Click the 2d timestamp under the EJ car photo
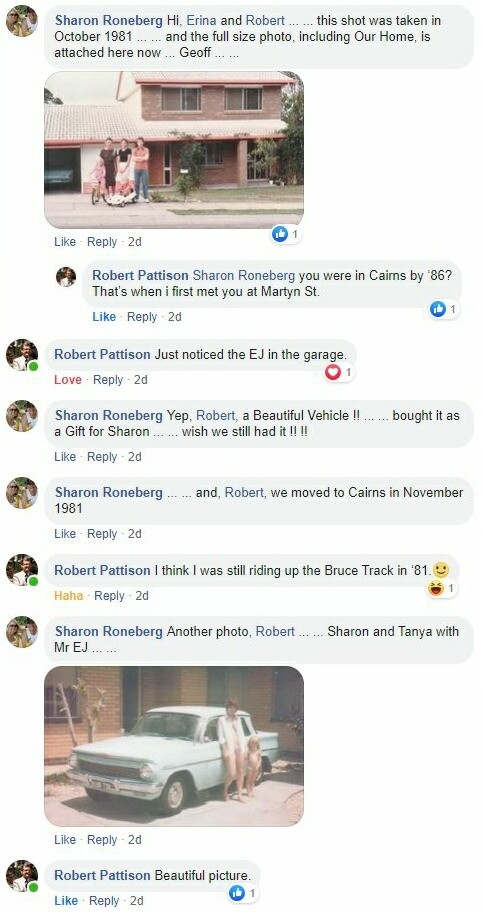The image size is (482, 912). (134, 840)
